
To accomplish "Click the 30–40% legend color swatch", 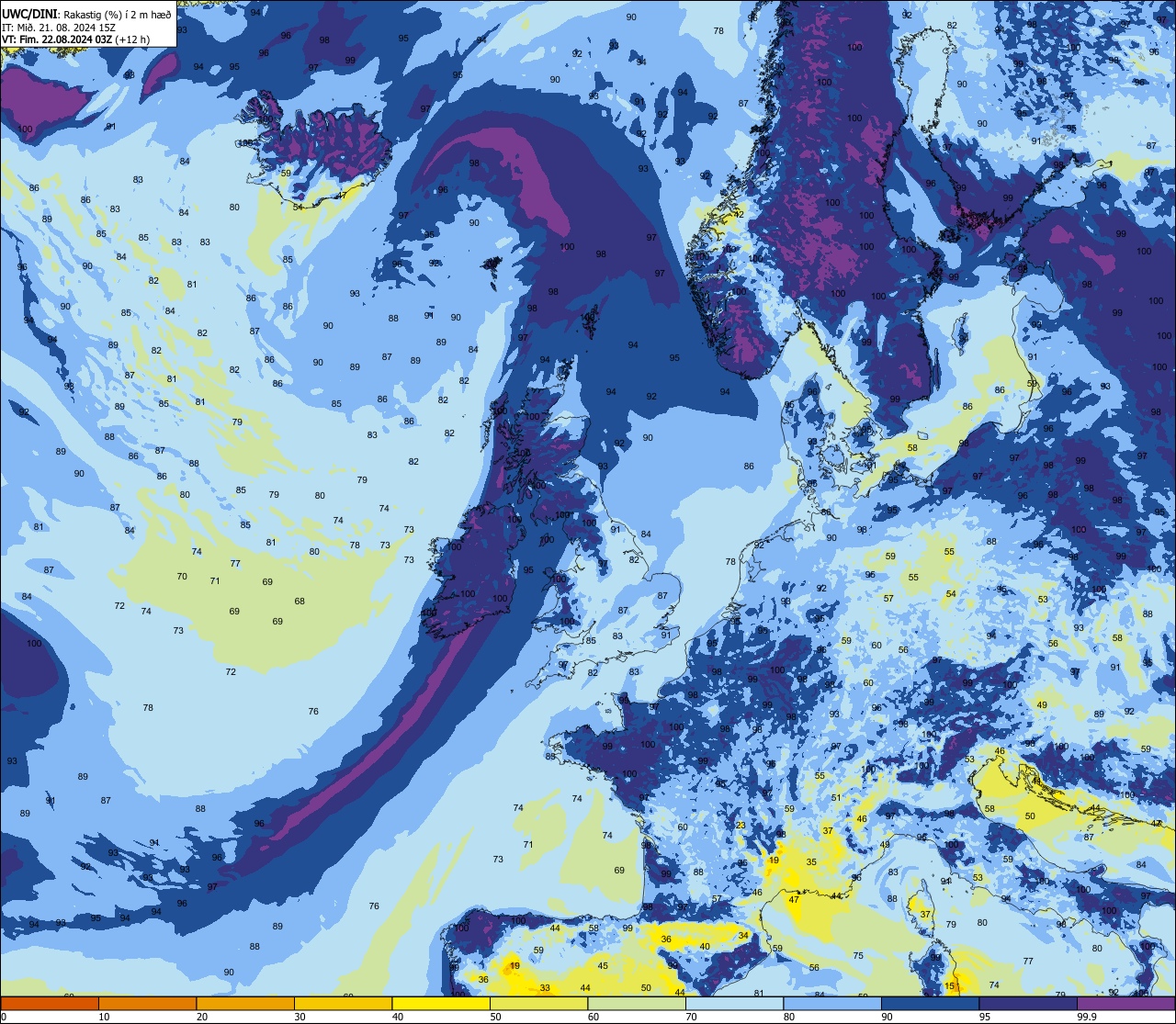I will 343,1004.
